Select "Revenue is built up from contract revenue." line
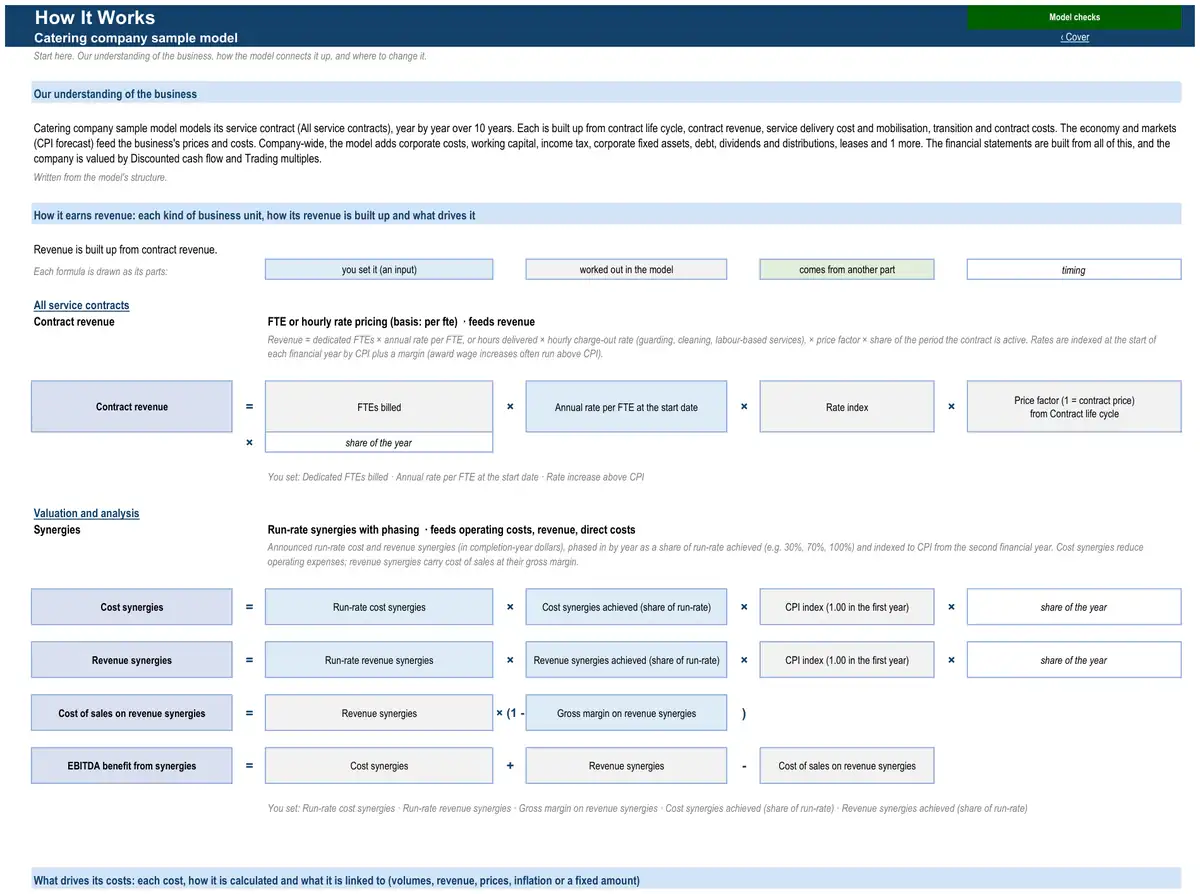1200x894 pixels. coord(125,250)
